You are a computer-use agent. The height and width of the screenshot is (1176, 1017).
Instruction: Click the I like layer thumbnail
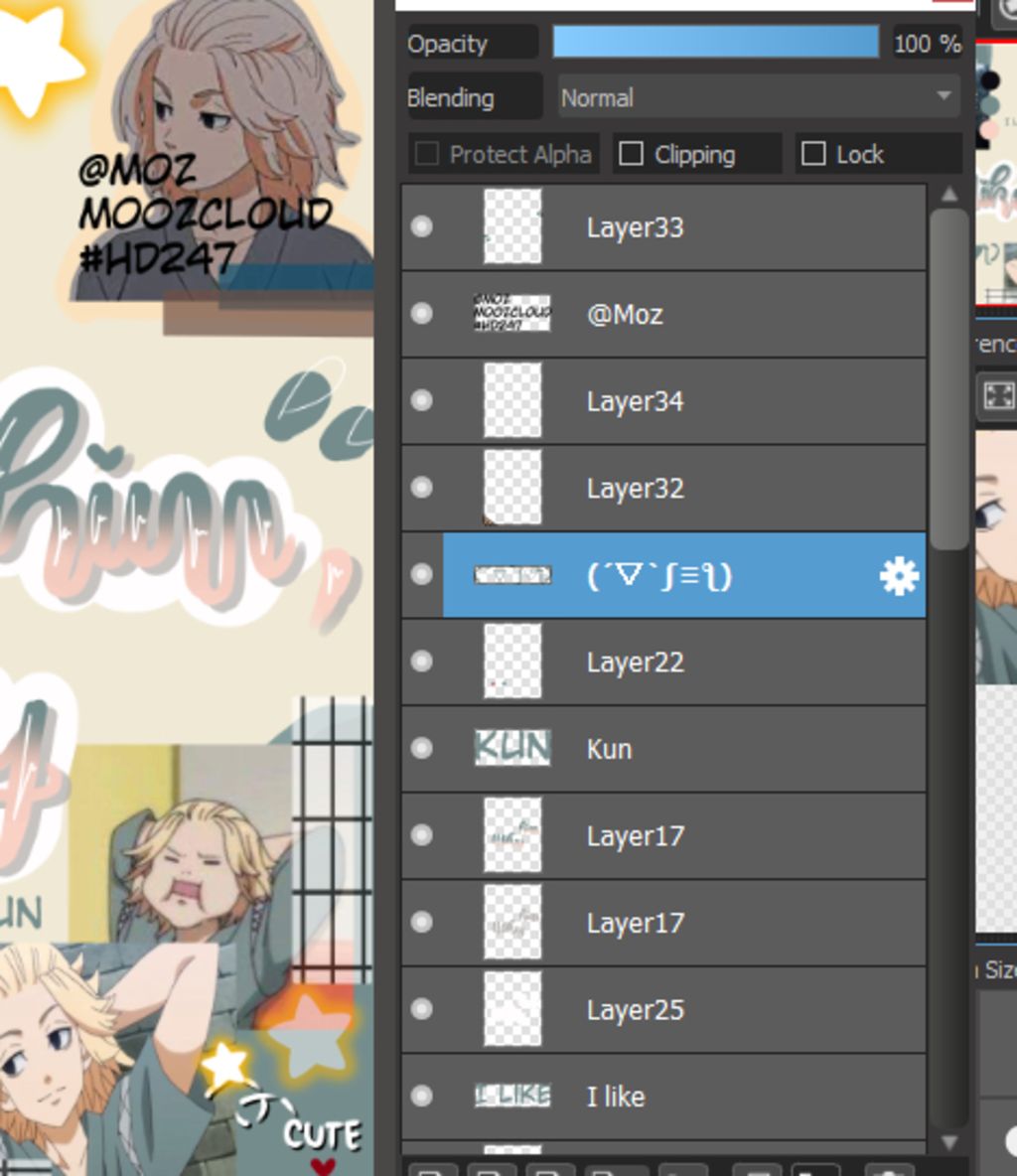tap(512, 1096)
